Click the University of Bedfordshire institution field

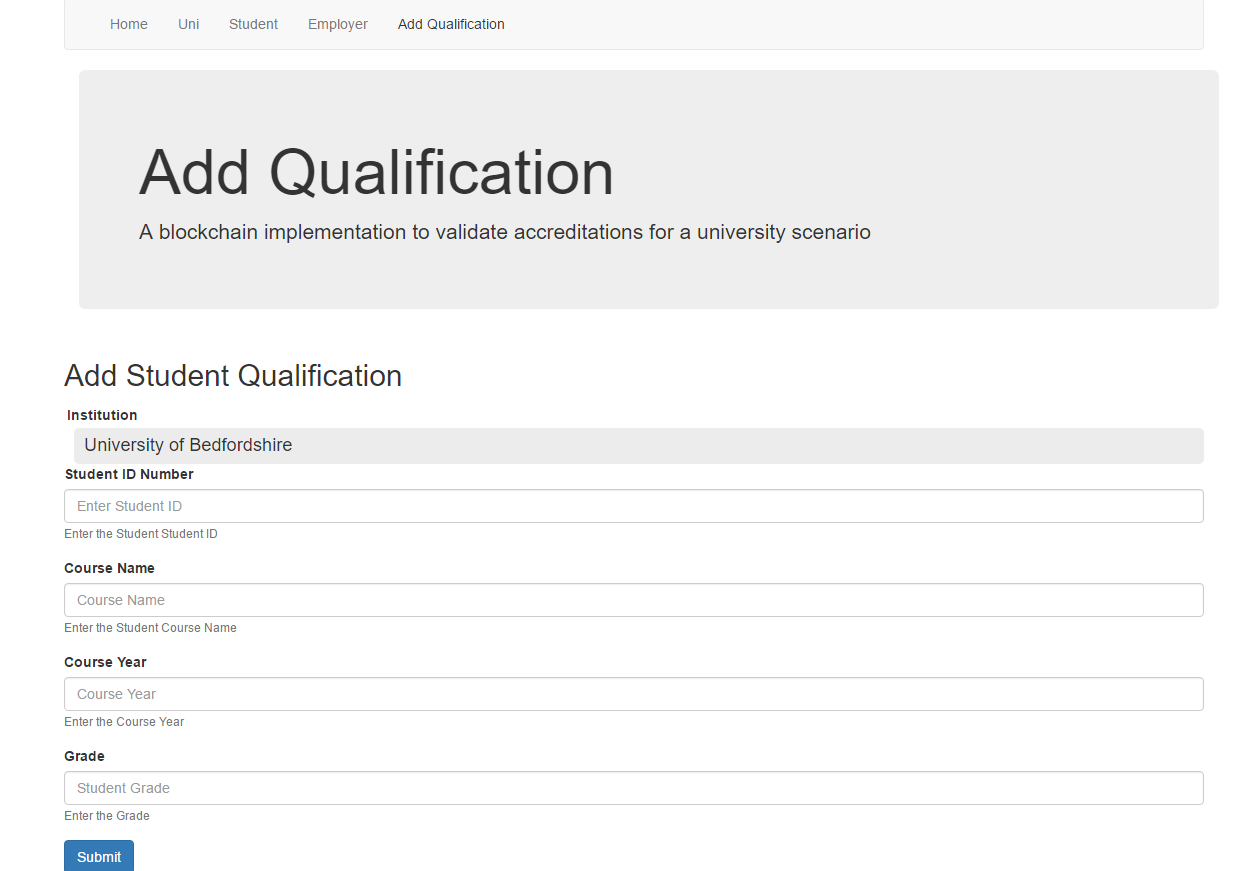click(x=639, y=446)
